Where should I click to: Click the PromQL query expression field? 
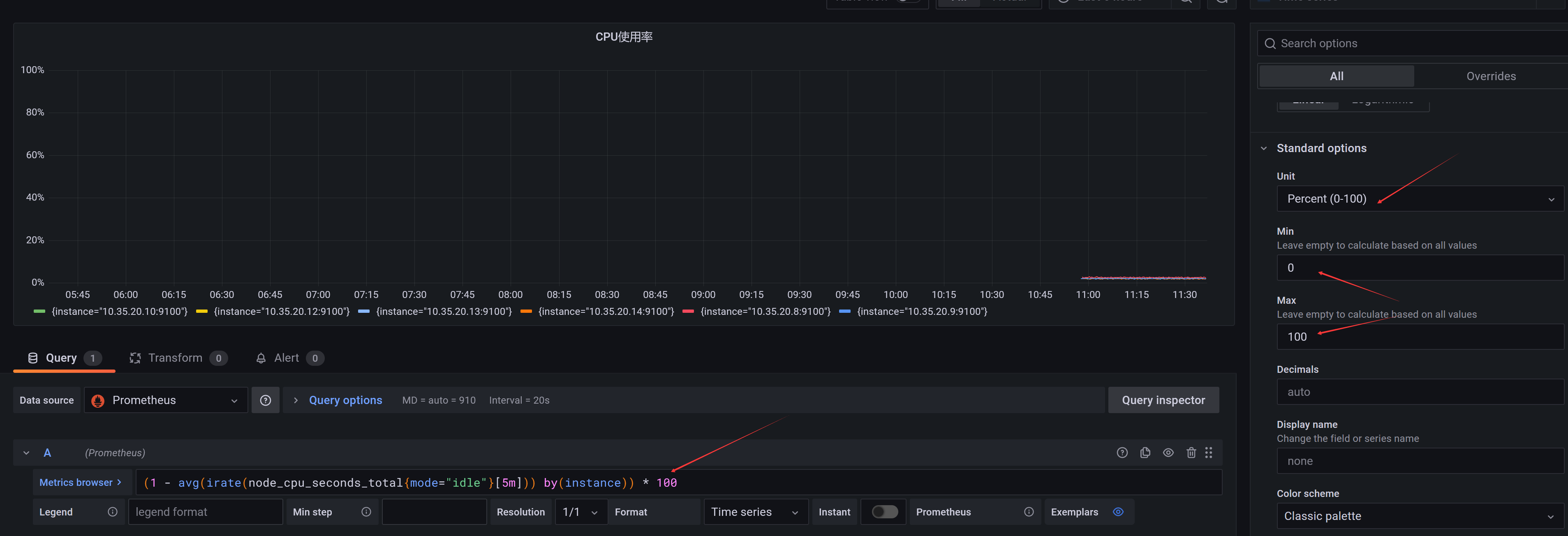tap(678, 483)
